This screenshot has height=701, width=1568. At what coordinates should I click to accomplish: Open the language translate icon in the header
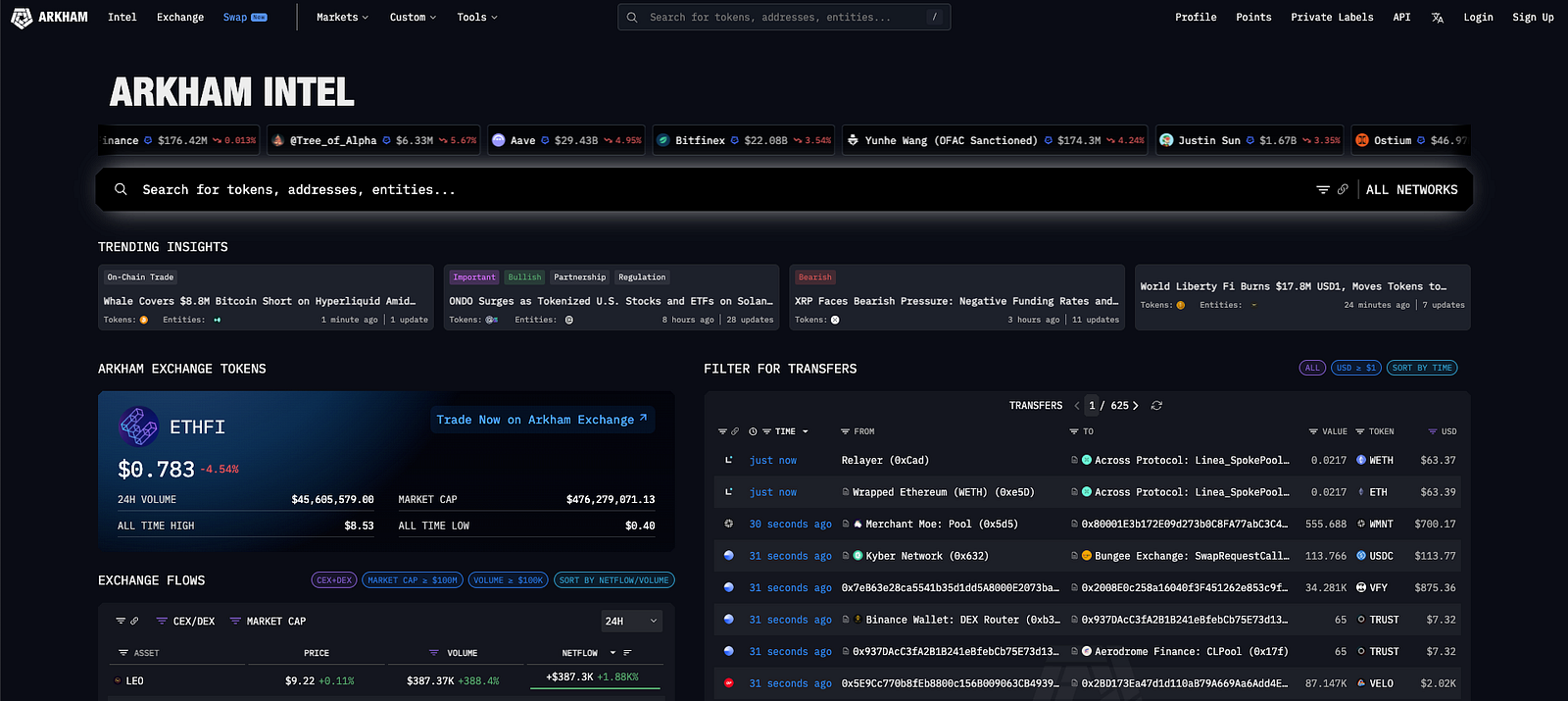1438,18
